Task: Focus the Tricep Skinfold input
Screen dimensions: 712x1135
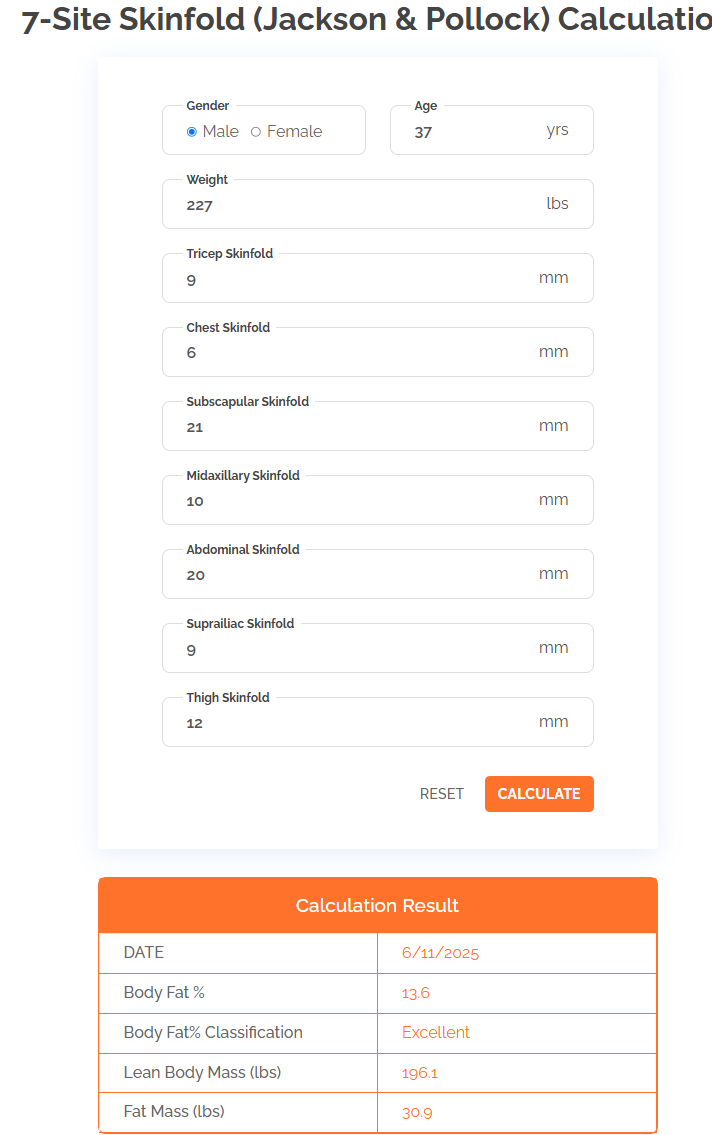Action: pos(378,278)
